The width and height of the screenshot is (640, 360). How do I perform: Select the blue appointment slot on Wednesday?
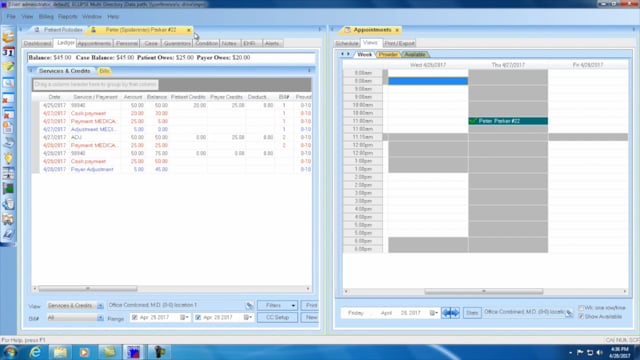[428, 81]
